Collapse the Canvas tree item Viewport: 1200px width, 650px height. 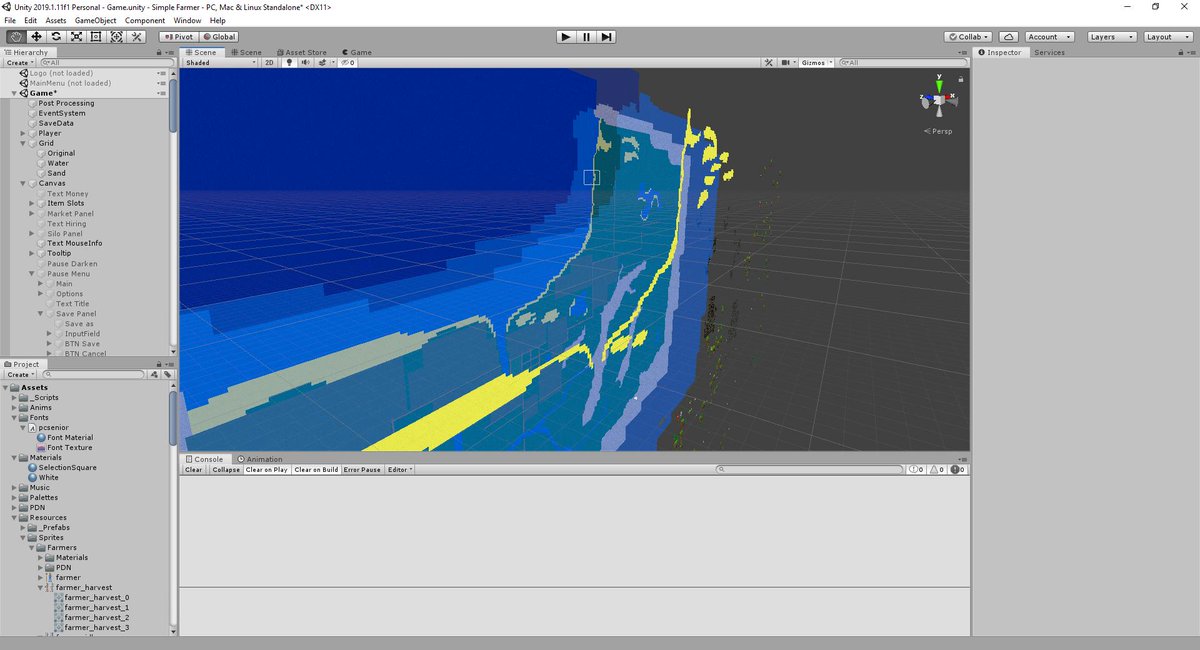[23, 183]
